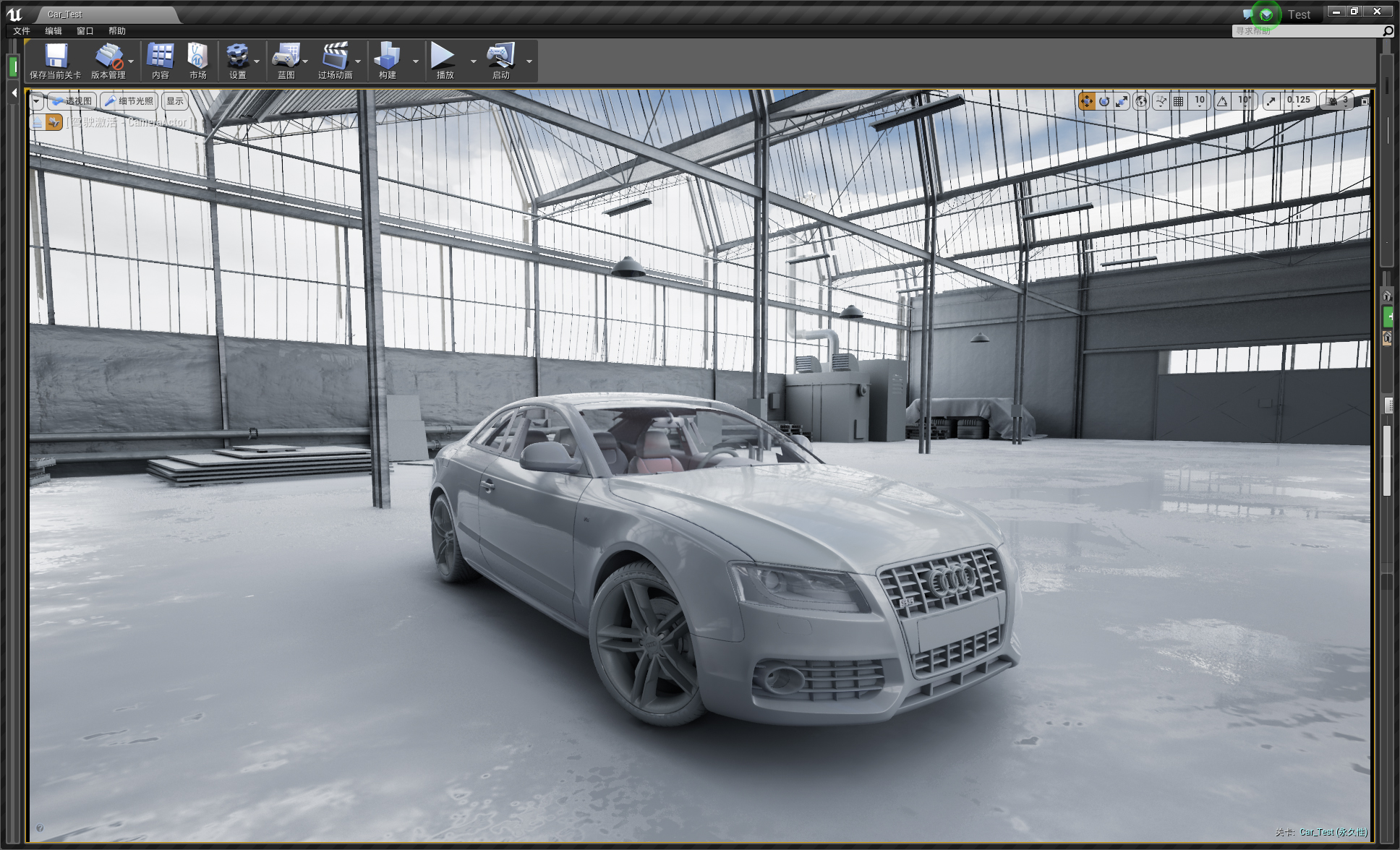Toggle grid snapping icon
Screen dimensions: 1400x850
1179,101
